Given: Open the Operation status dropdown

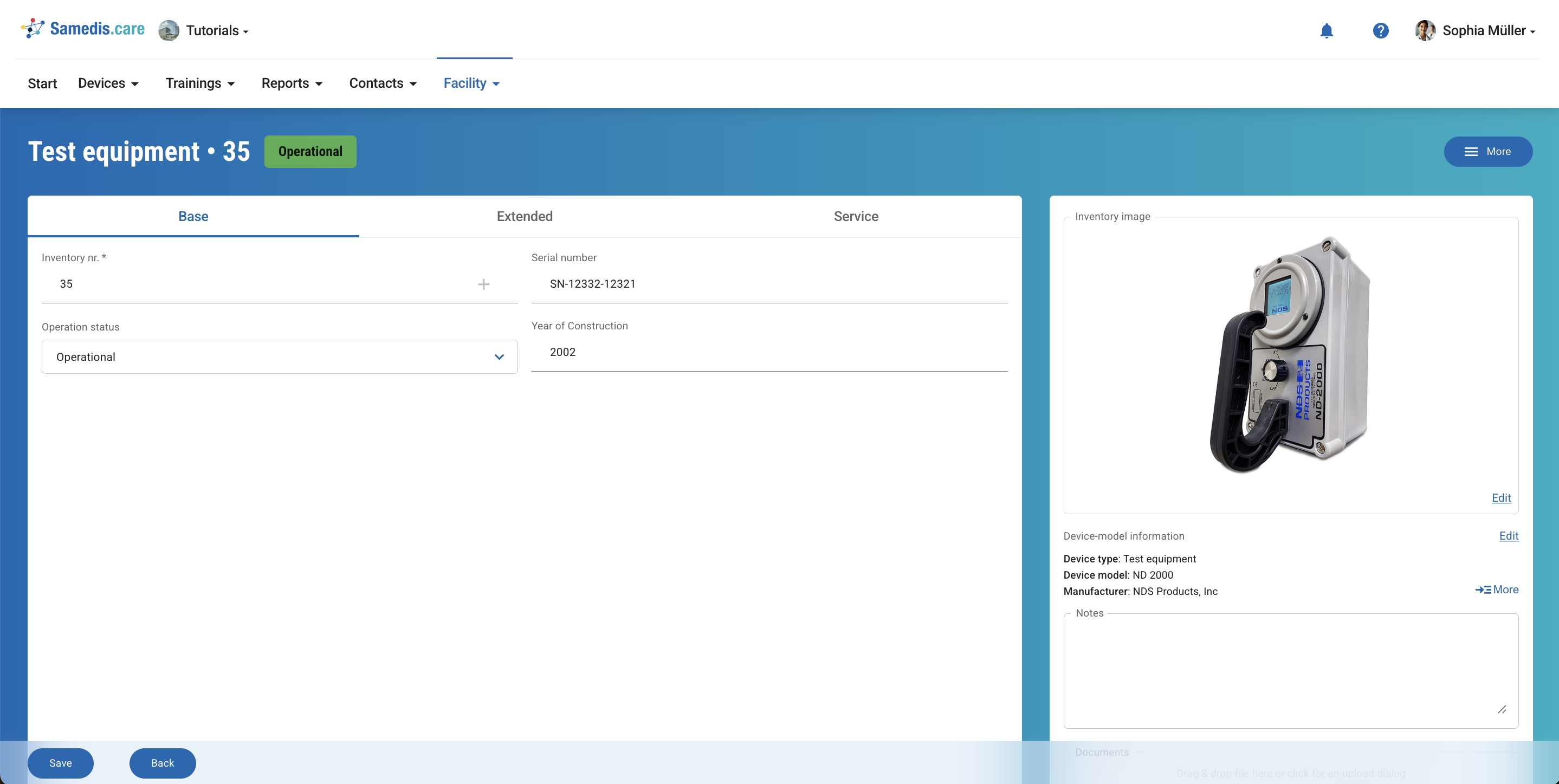Looking at the screenshot, I should (x=280, y=357).
